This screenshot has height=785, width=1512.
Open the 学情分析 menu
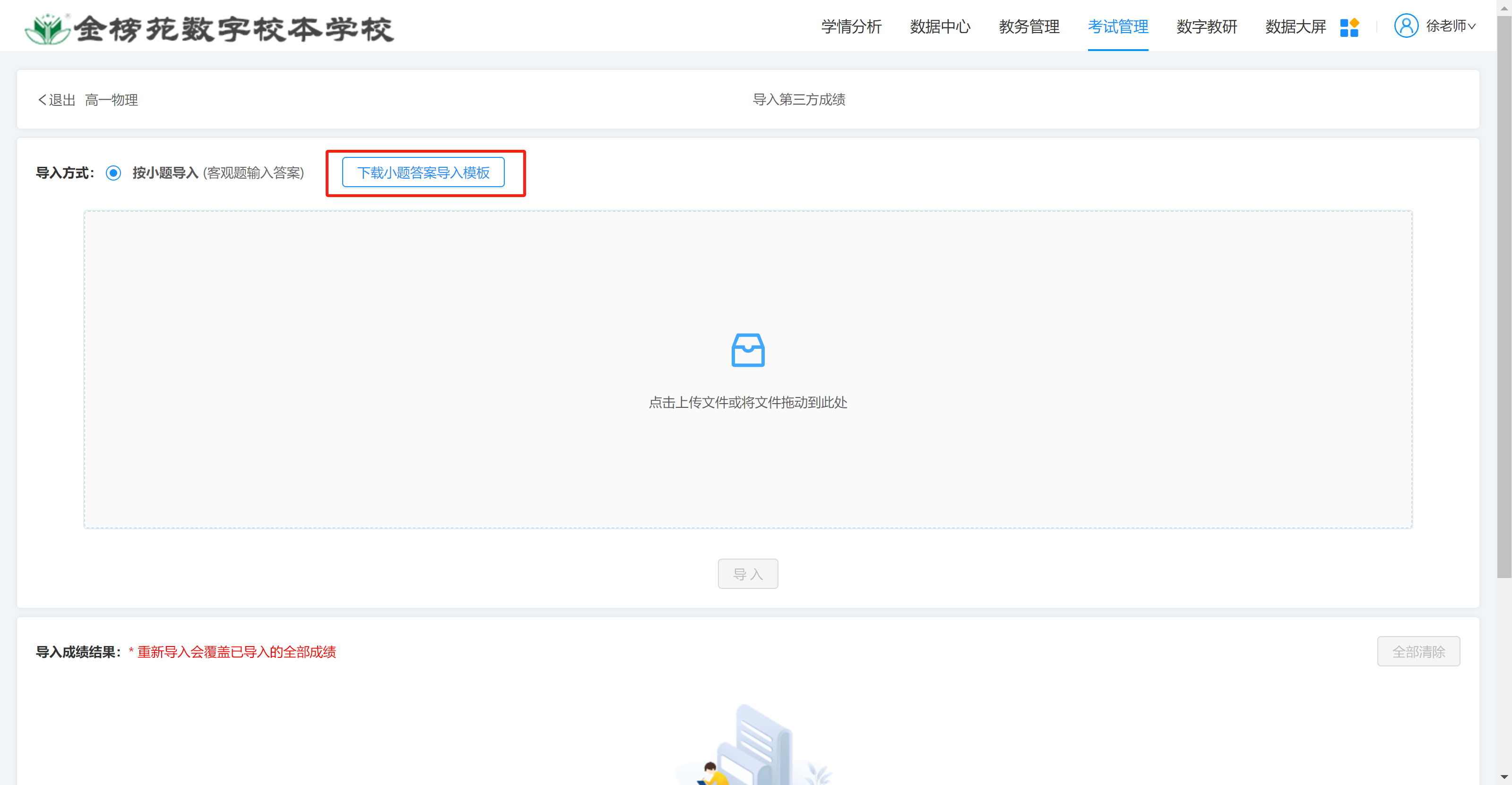click(851, 26)
